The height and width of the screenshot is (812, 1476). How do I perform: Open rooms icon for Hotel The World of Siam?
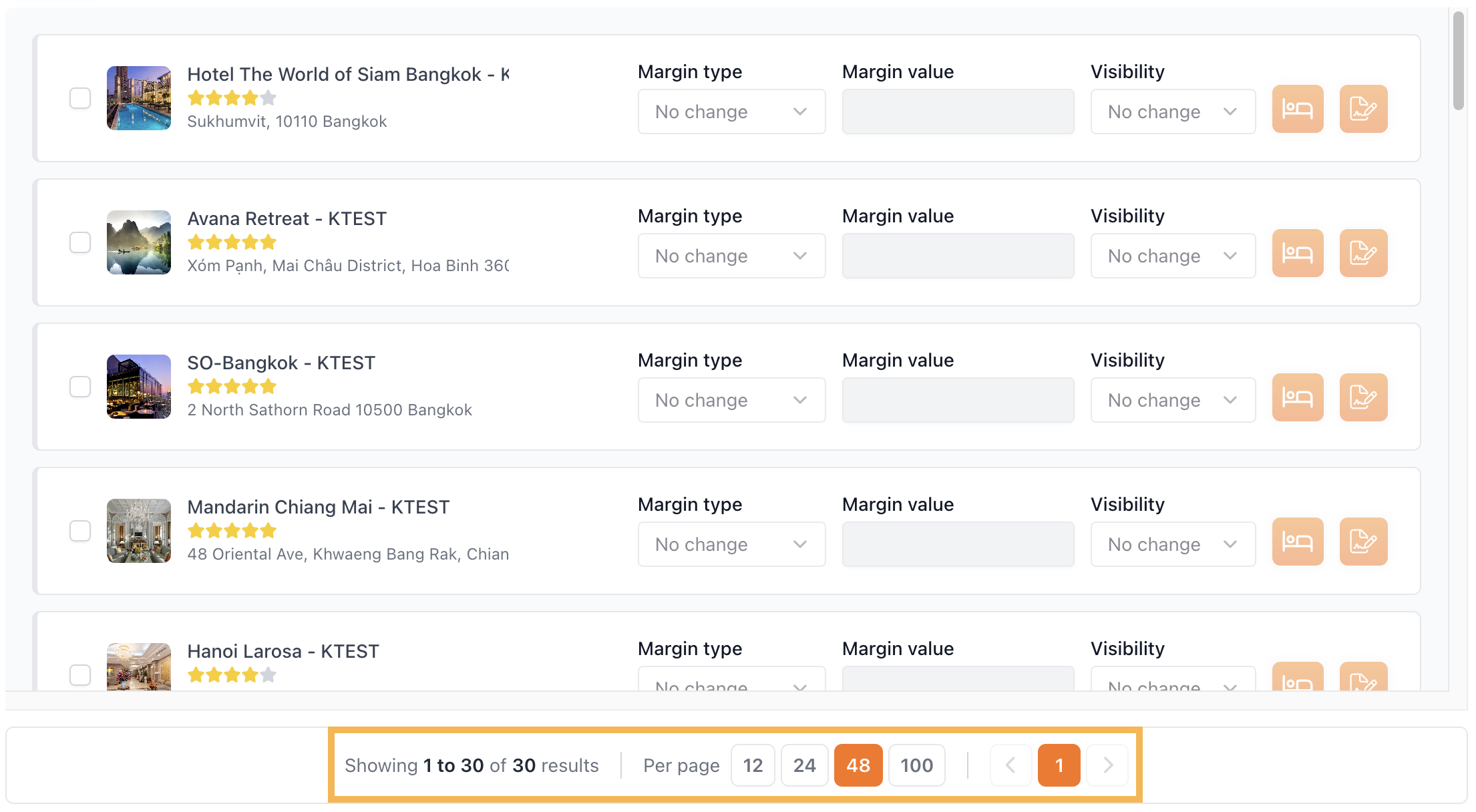tap(1297, 109)
